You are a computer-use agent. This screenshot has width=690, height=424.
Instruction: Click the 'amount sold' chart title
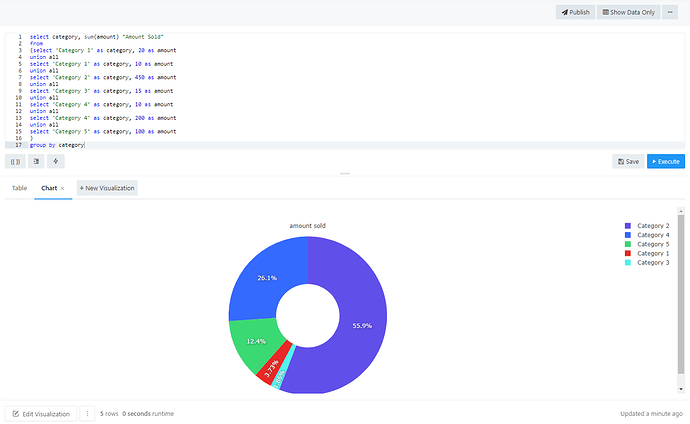[308, 226]
